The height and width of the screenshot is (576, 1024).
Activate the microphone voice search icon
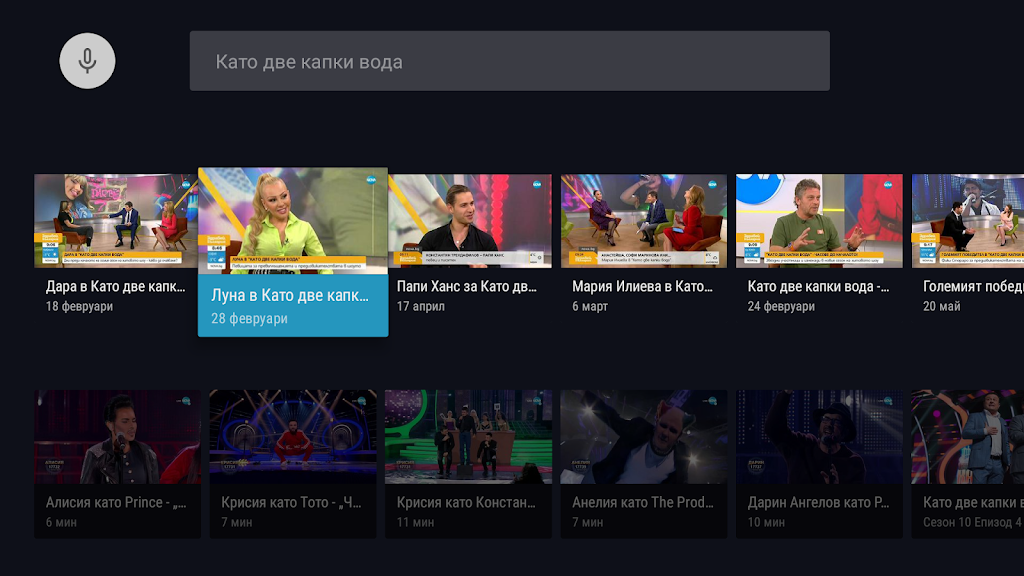87,61
